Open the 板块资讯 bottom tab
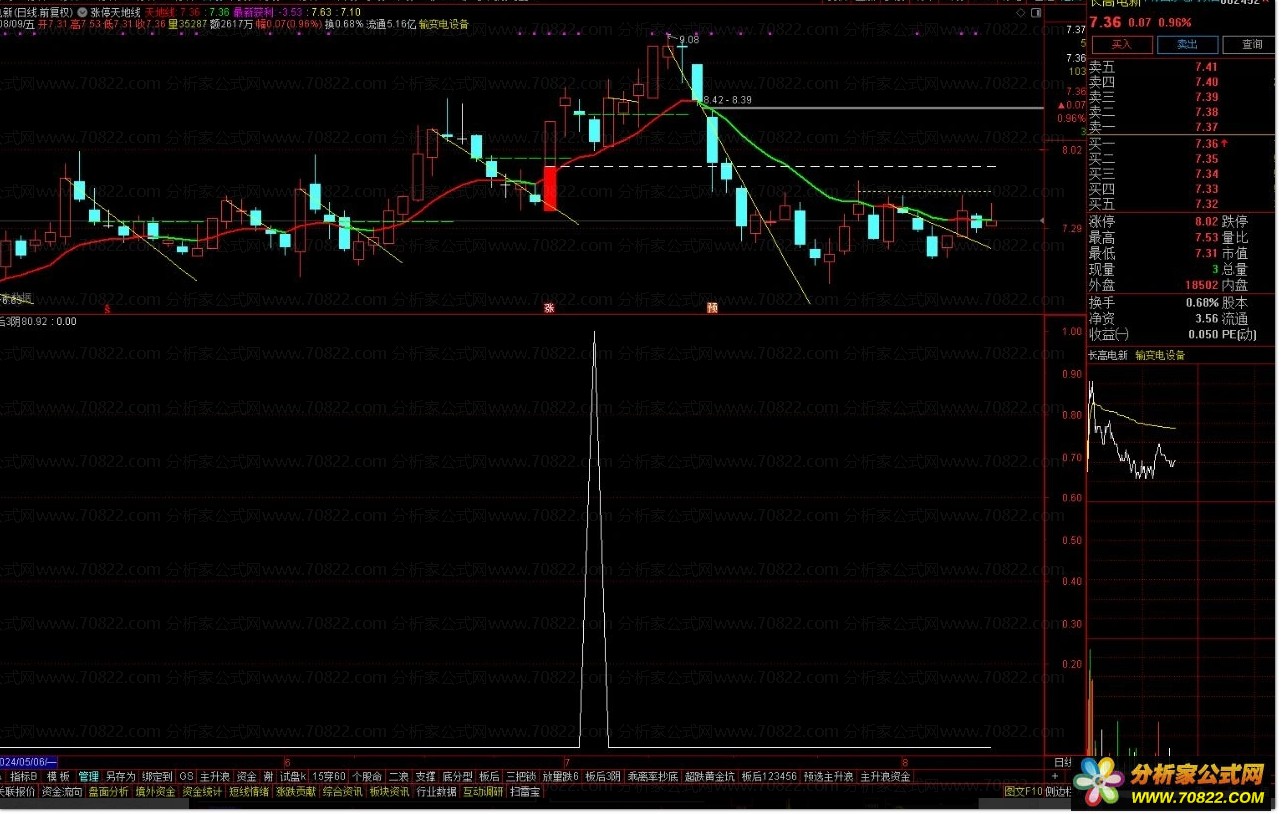The height and width of the screenshot is (814, 1281). (x=389, y=791)
